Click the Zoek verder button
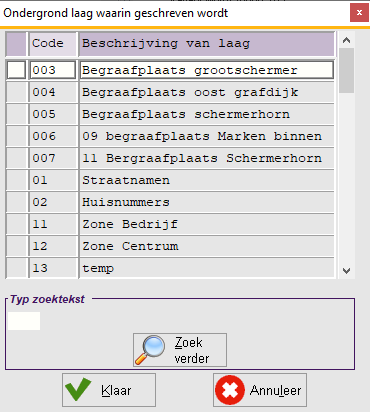This screenshot has width=370, height=412. pos(180,350)
